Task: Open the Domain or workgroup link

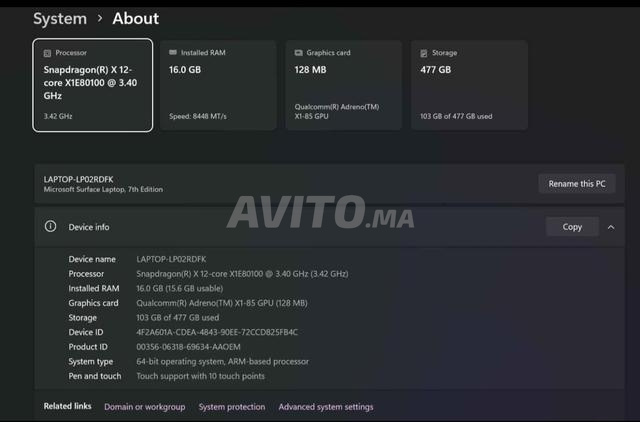Action: [144, 407]
